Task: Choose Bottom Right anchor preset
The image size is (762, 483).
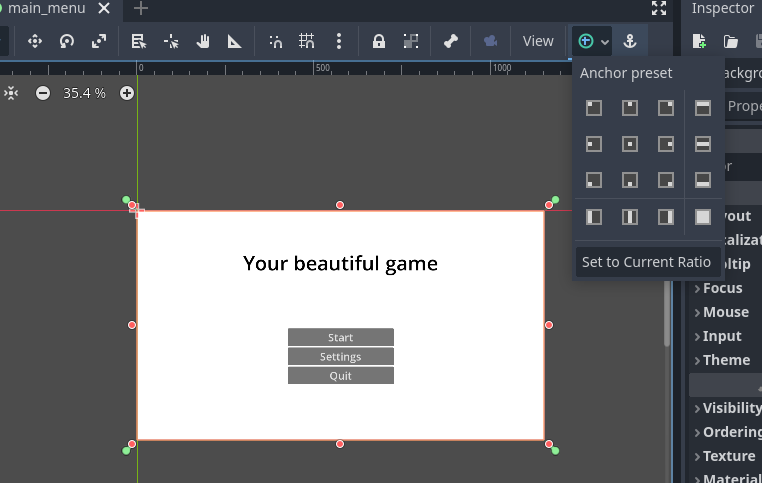Action: click(666, 180)
